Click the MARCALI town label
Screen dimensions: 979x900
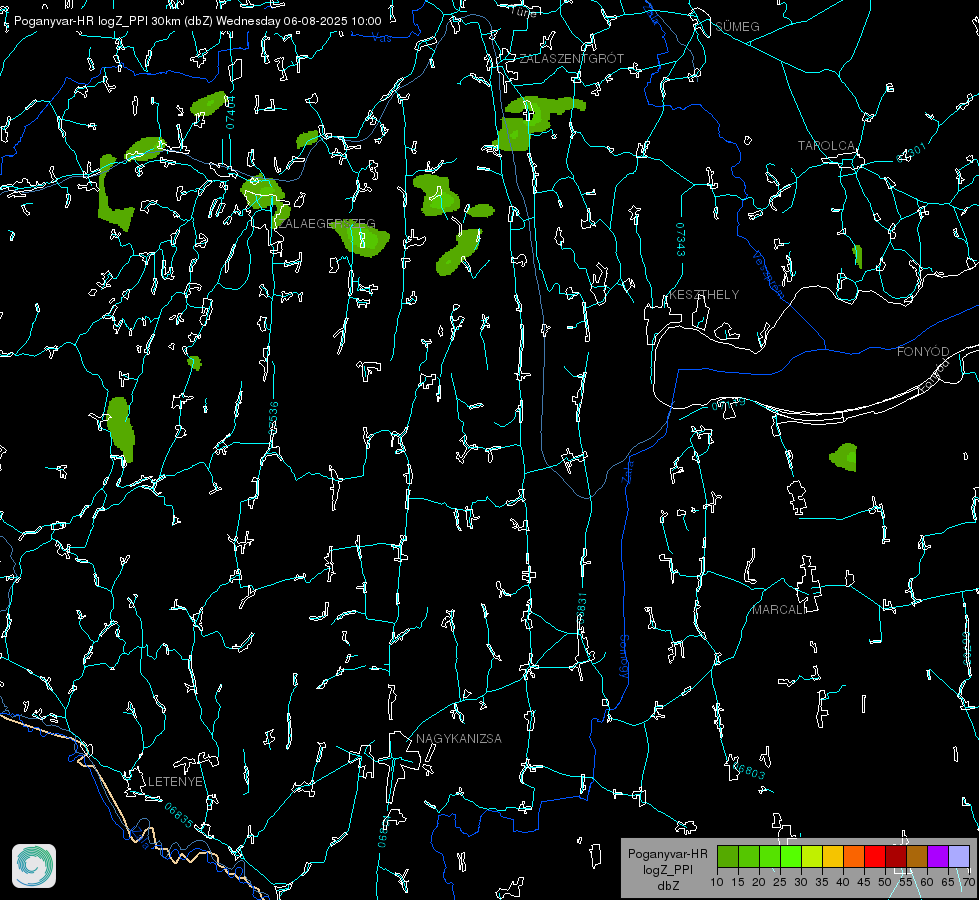pyautogui.click(x=779, y=610)
